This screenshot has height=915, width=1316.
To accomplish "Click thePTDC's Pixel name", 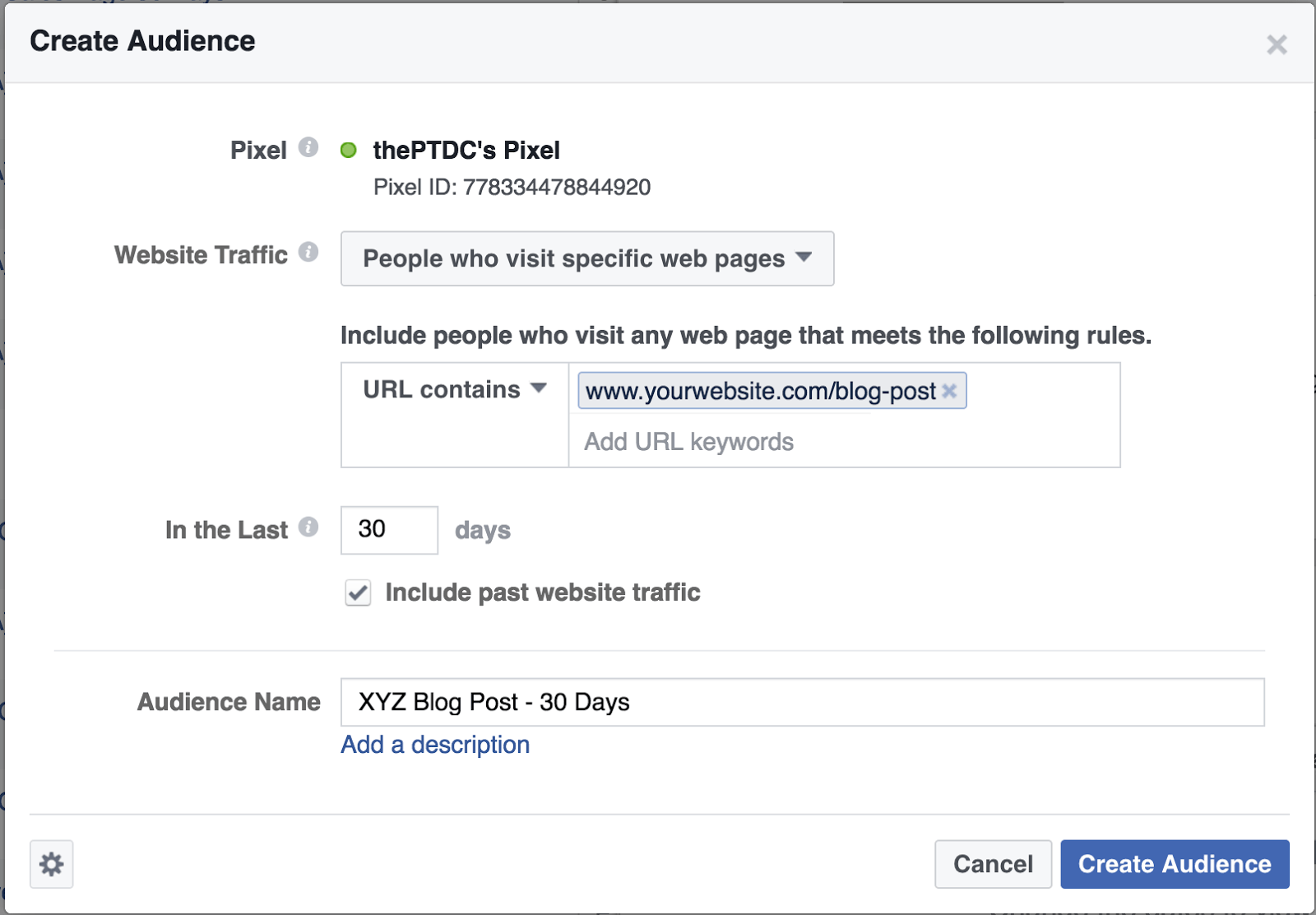I will coord(466,150).
